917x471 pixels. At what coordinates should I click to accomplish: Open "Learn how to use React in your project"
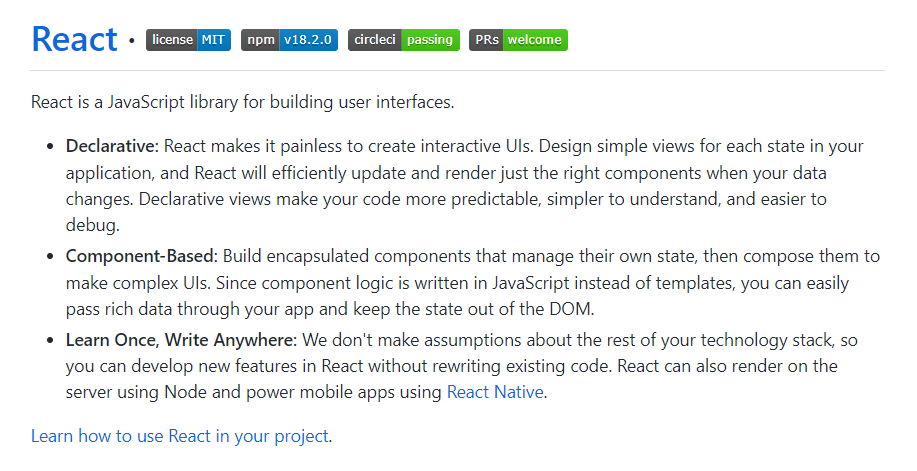click(x=180, y=436)
